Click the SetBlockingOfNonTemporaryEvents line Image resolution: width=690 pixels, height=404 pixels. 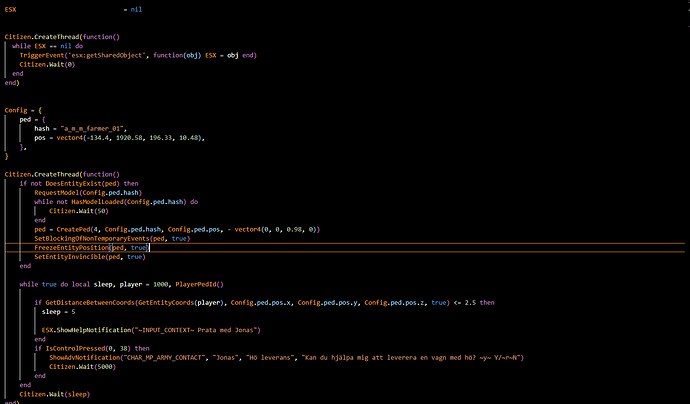pyautogui.click(x=109, y=238)
